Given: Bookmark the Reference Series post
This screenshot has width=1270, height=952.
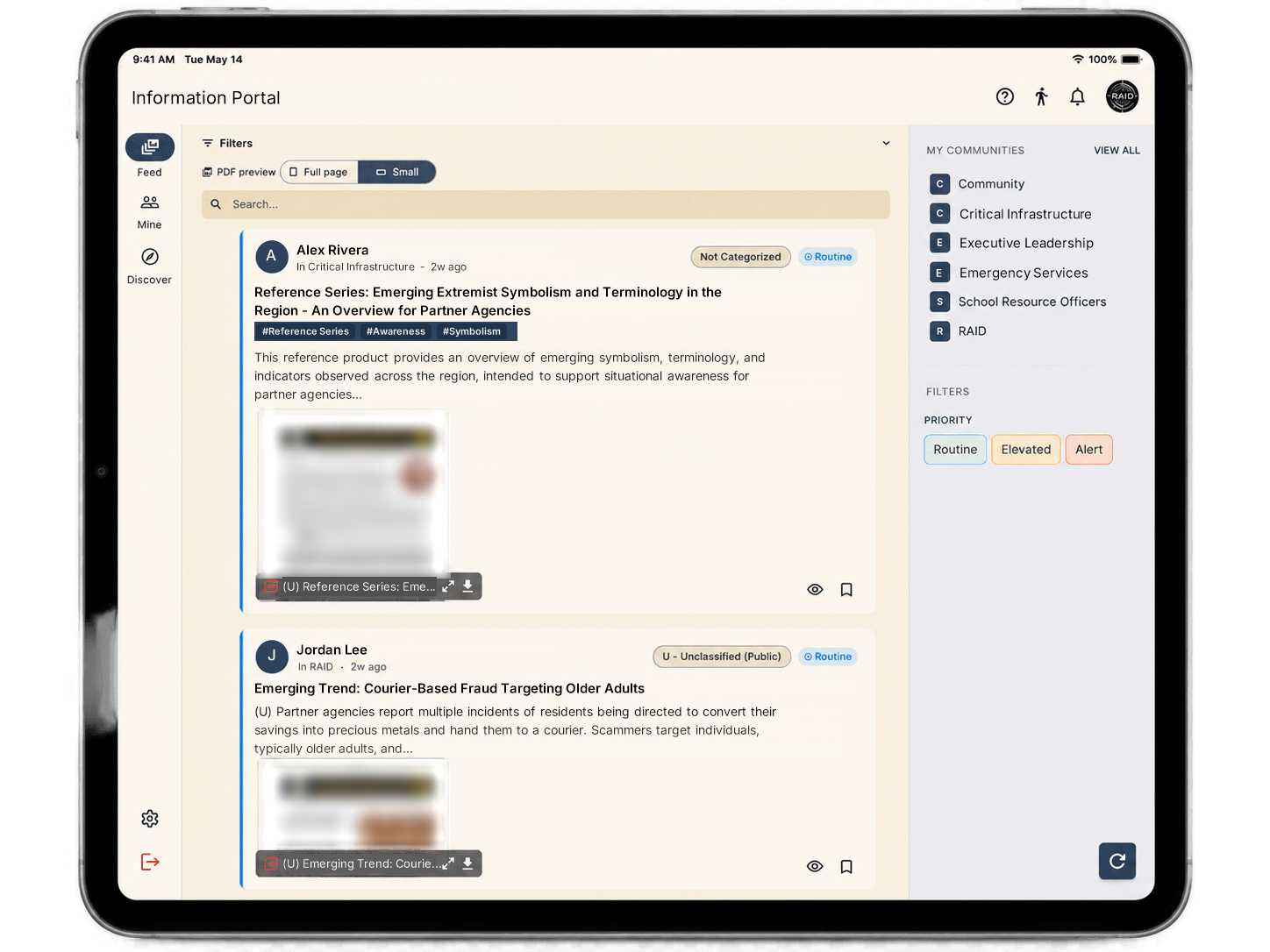Looking at the screenshot, I should point(846,590).
